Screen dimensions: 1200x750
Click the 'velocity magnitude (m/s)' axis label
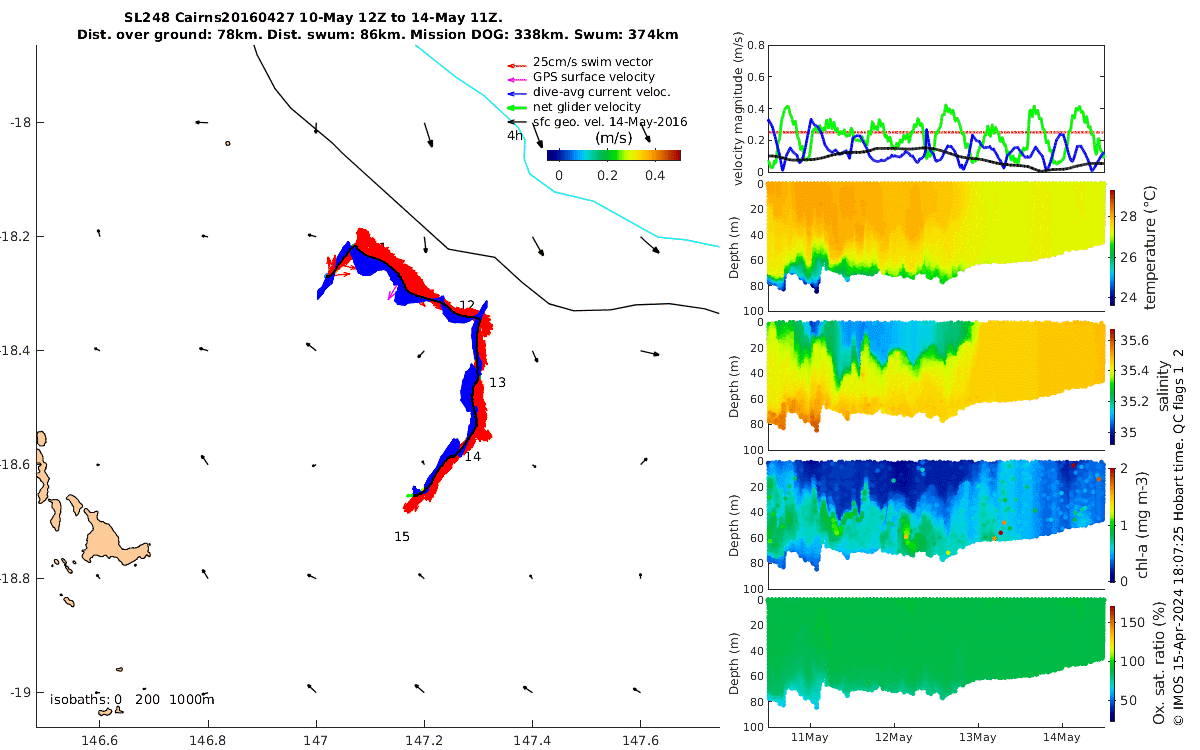coord(739,109)
